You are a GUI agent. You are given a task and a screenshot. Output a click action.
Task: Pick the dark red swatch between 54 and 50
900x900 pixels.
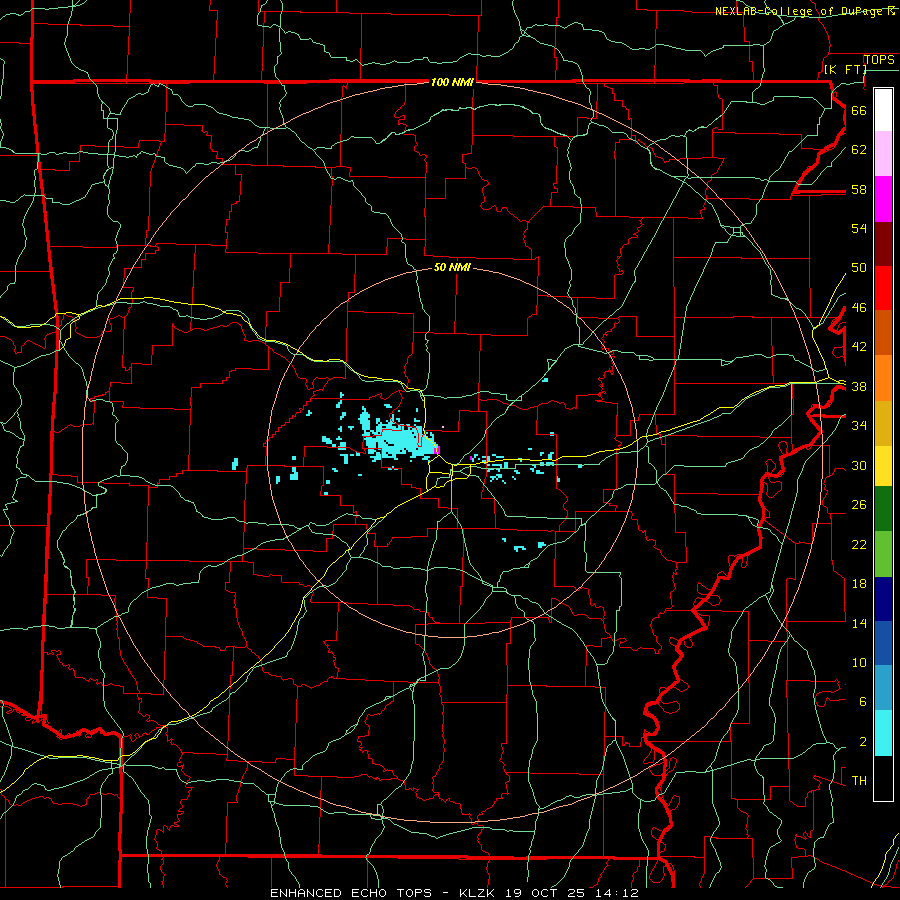click(x=883, y=244)
